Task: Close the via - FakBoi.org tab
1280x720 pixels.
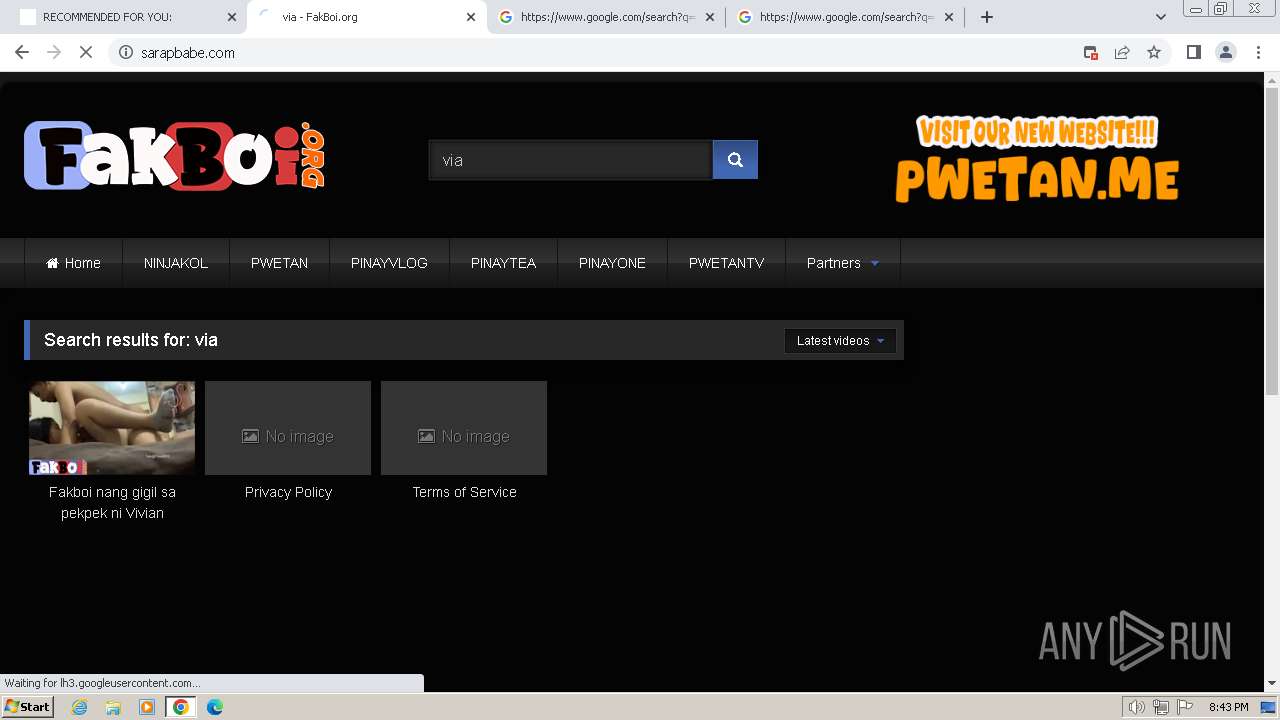Action: click(470, 17)
